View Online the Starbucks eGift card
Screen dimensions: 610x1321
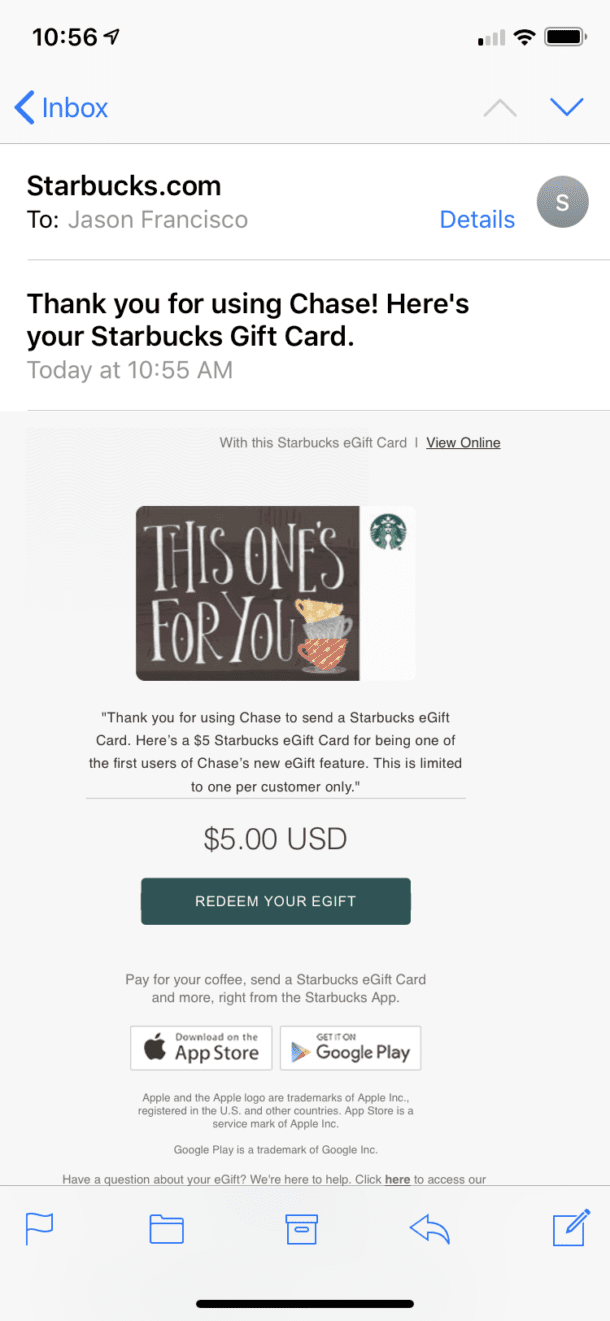[463, 442]
